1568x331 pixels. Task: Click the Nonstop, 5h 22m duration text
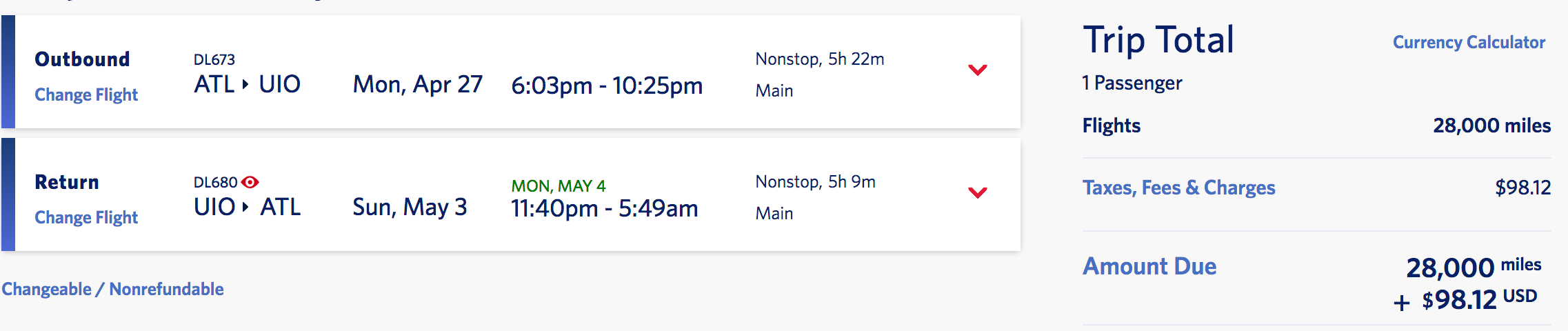coord(820,59)
